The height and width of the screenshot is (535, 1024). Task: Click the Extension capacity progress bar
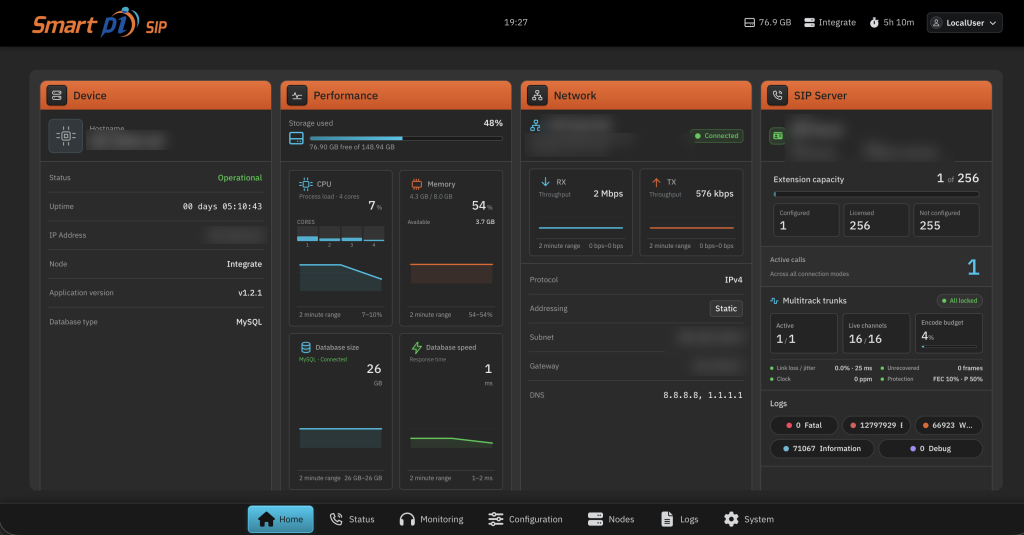pyautogui.click(x=876, y=194)
